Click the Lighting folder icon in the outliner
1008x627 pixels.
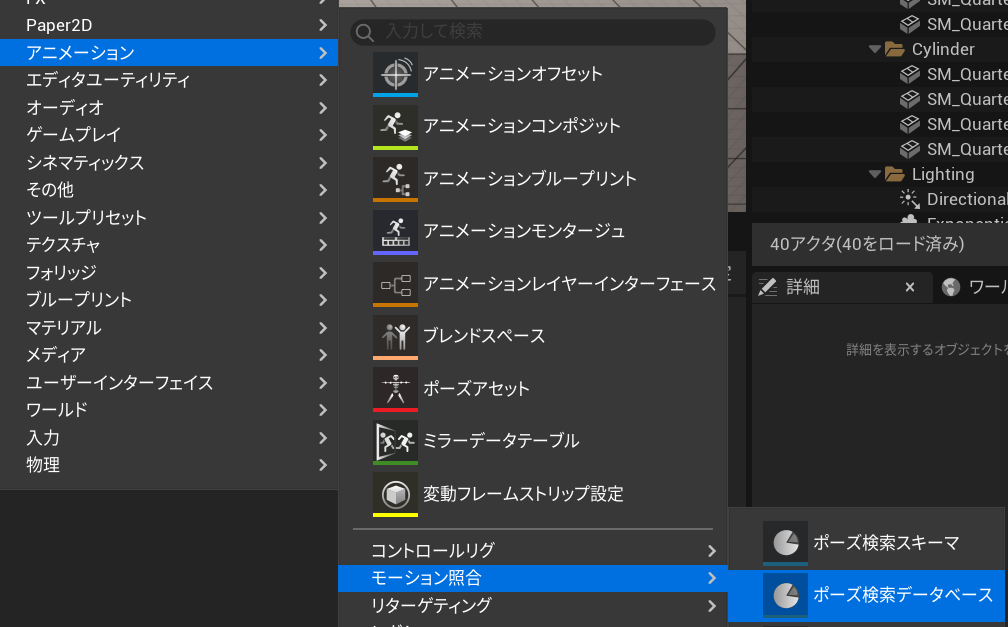pyautogui.click(x=894, y=174)
